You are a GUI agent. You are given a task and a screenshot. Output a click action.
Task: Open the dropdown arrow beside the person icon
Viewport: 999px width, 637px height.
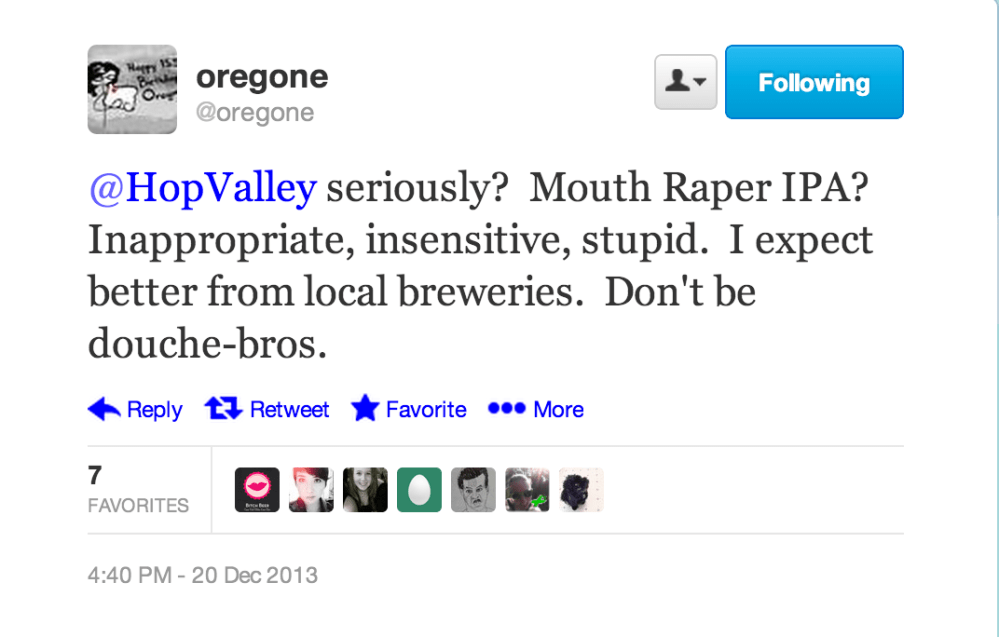[x=699, y=81]
